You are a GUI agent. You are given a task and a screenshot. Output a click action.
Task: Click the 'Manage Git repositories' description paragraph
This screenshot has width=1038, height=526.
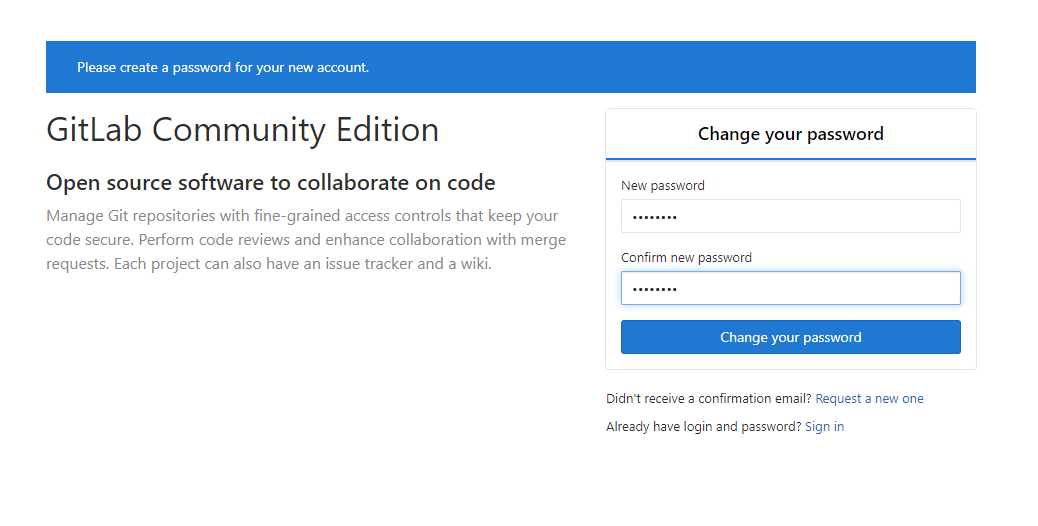(306, 240)
